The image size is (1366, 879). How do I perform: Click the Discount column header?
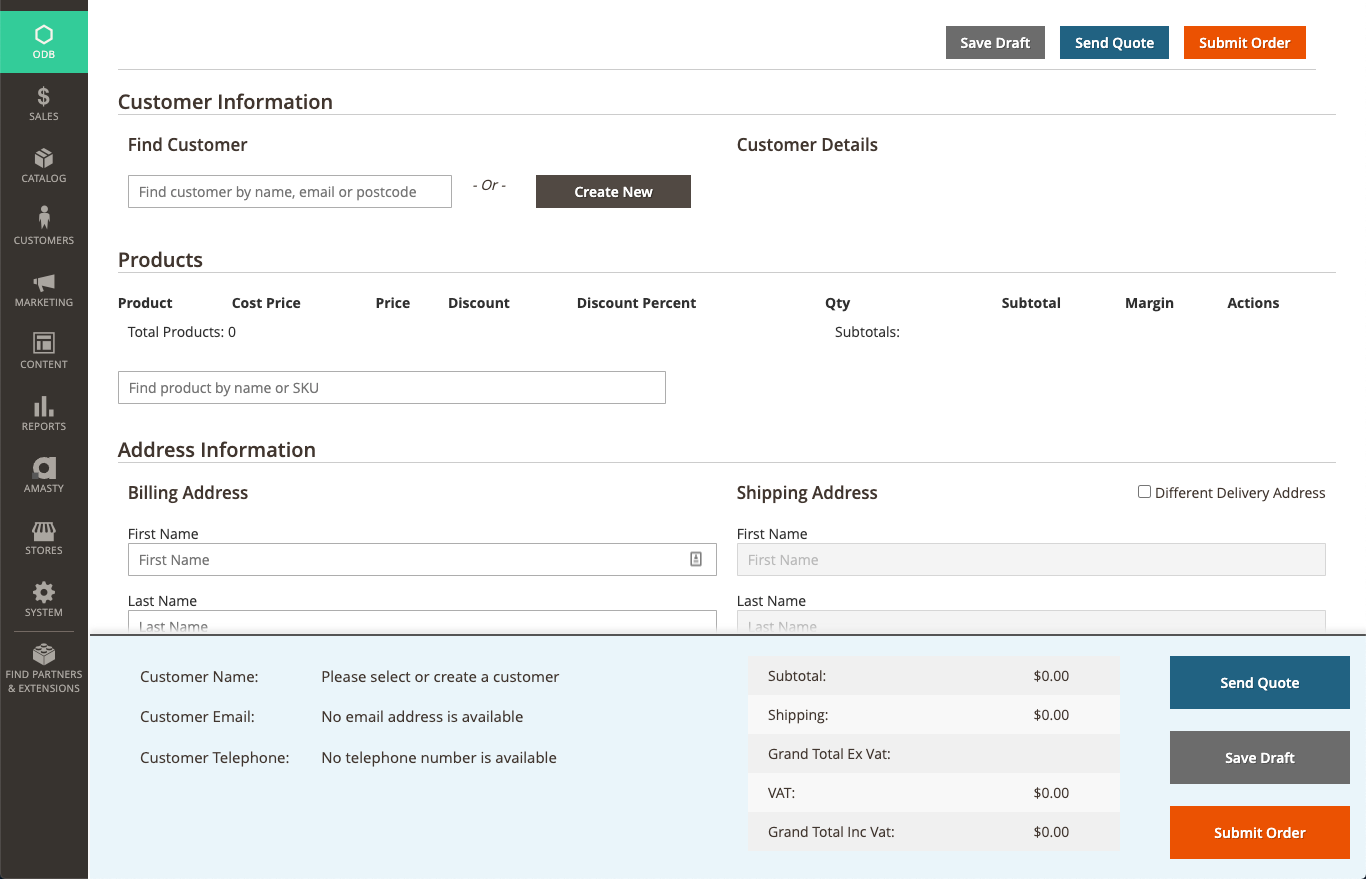(x=479, y=303)
